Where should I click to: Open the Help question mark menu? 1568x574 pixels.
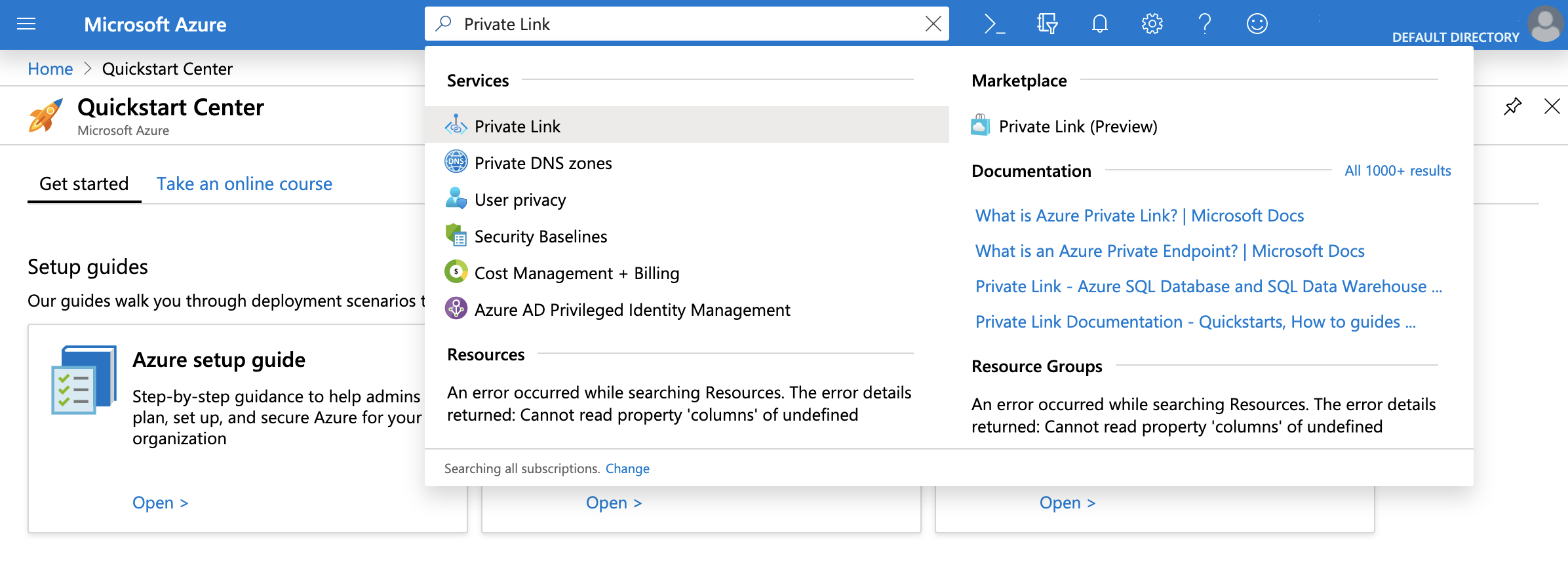tap(1204, 24)
